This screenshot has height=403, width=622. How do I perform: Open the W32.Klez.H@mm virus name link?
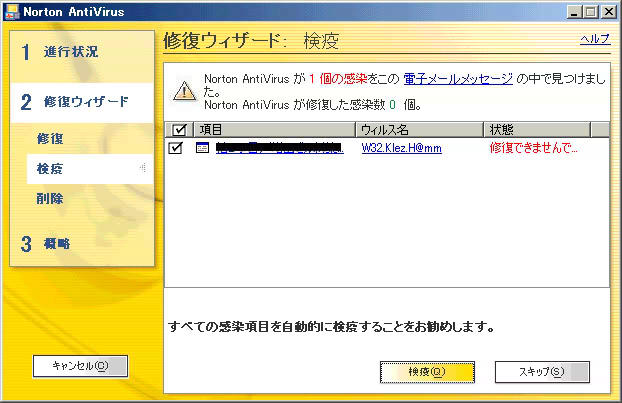point(401,148)
